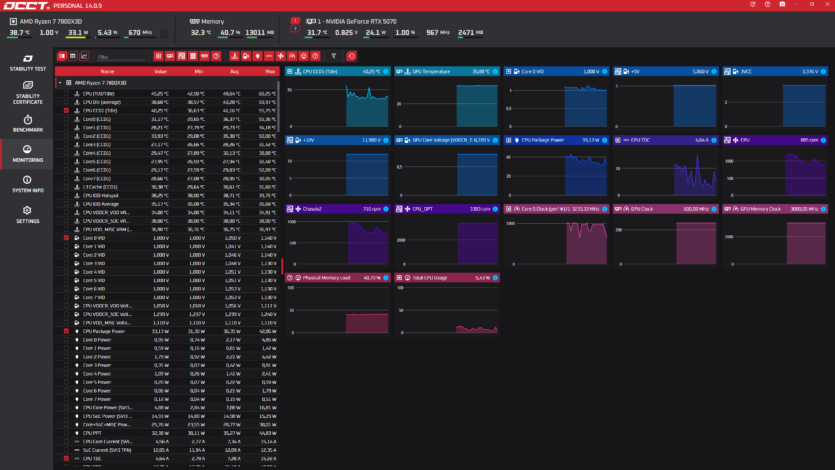Toggle the memory device filter icon
The width and height of the screenshot is (835, 470).
tap(193, 56)
